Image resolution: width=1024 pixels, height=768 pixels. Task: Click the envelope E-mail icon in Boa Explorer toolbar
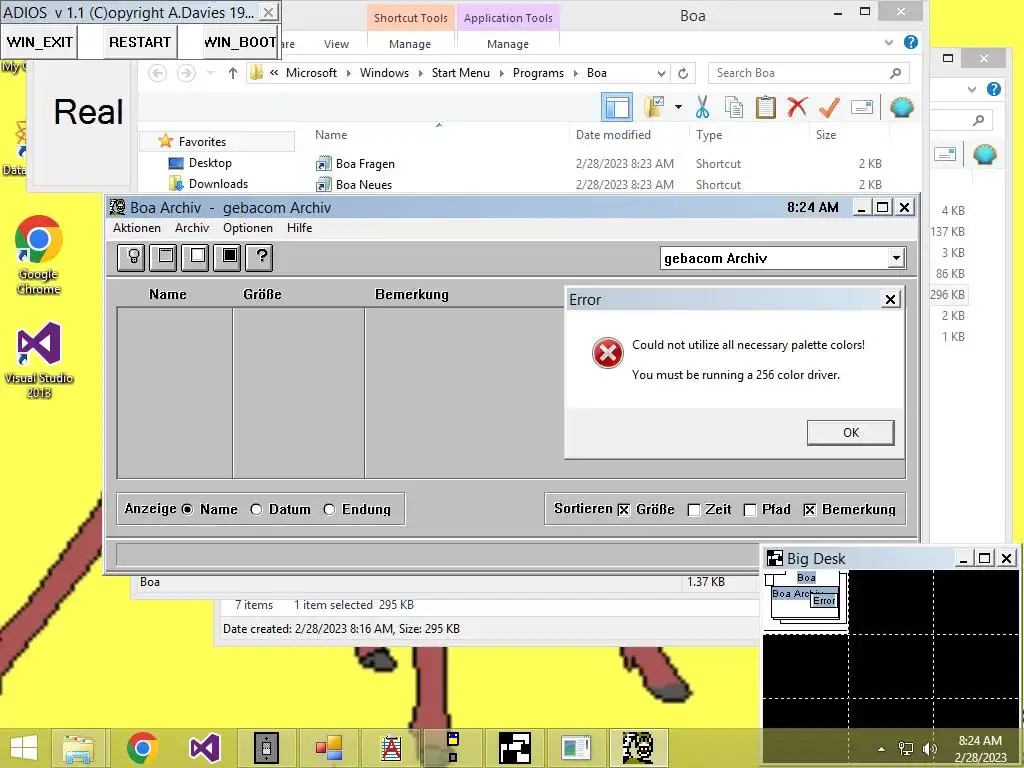coord(862,107)
